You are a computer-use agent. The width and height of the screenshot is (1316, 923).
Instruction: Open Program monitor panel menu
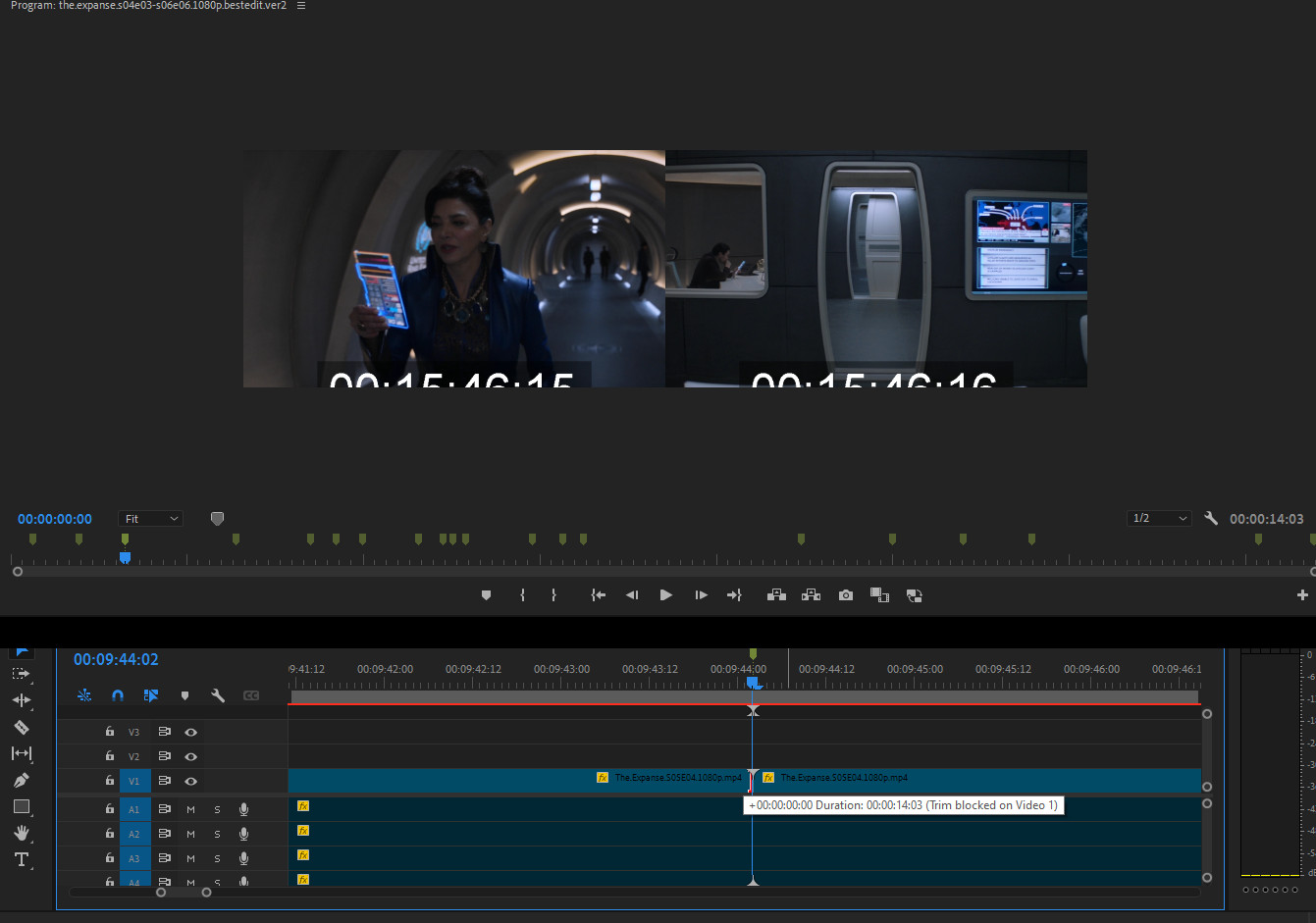pos(301,6)
